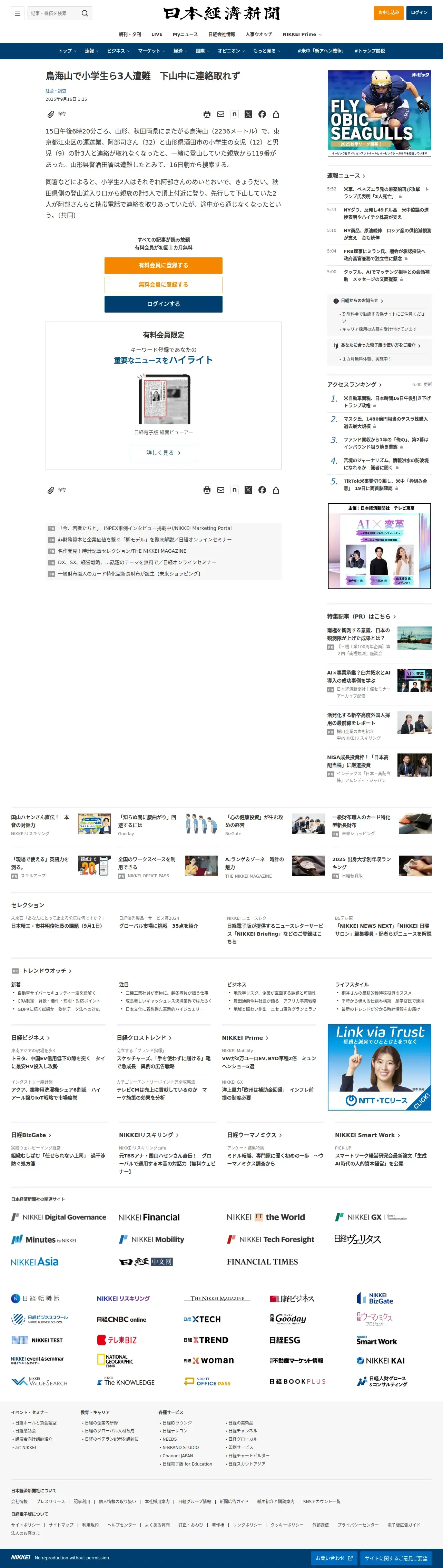This screenshot has height=1568, width=443.
Task: Open the トレンドウオッチ heading link
Action: 47,971
